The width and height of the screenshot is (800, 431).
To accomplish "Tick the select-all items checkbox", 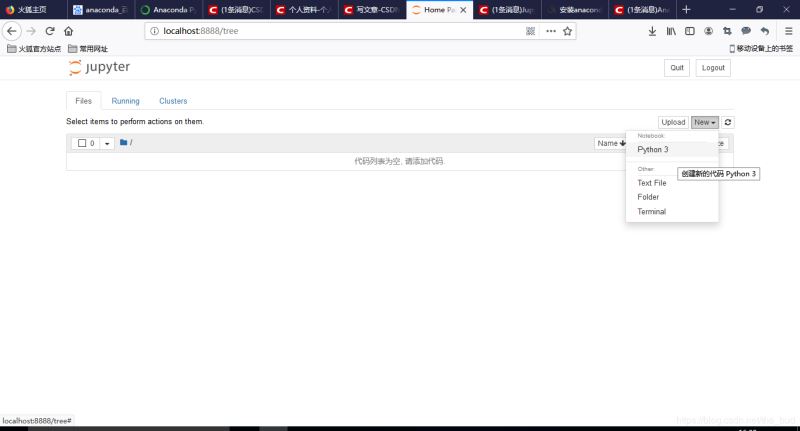I will (x=82, y=143).
